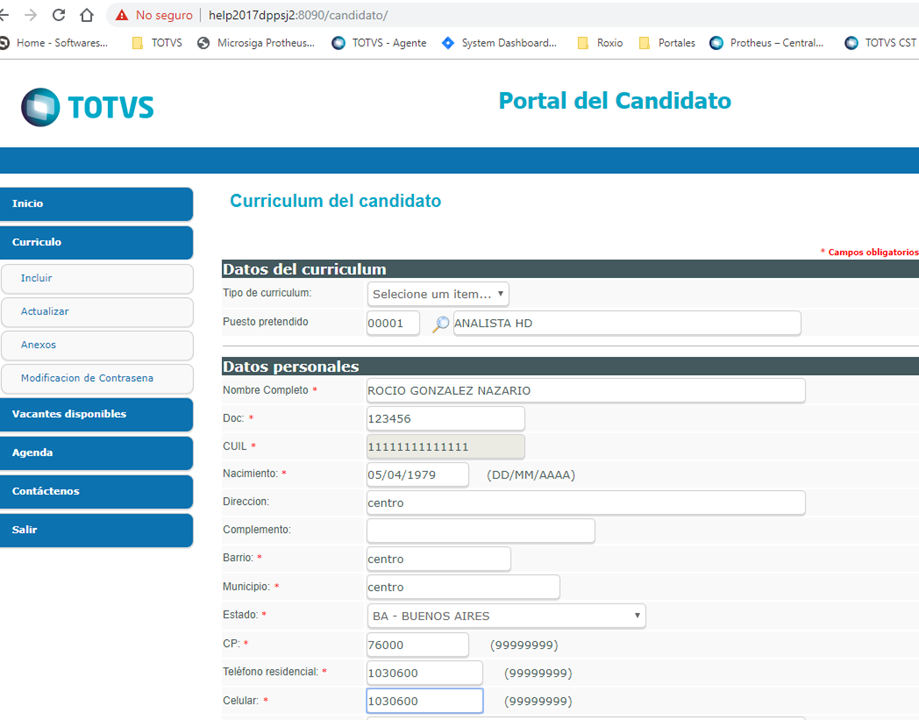
Task: Open TOTVS - Agente bookmark
Action: point(379,43)
